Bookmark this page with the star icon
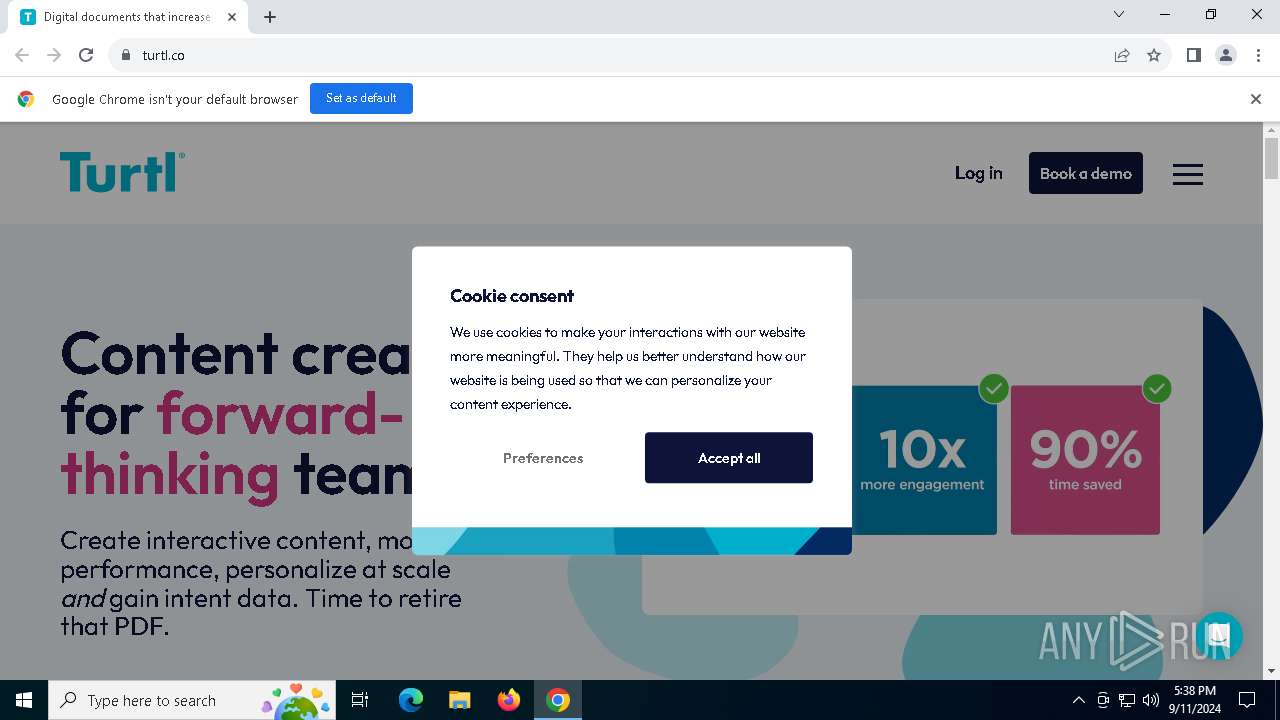Image resolution: width=1280 pixels, height=720 pixels. 1154,55
